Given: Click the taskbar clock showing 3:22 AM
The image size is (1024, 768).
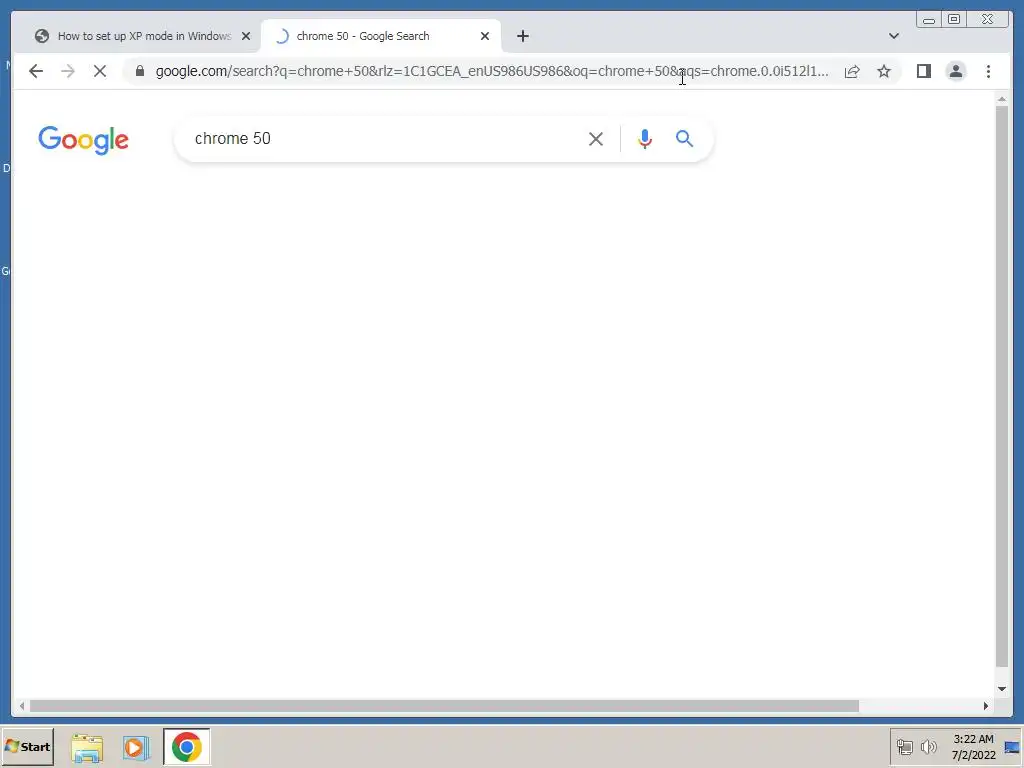Looking at the screenshot, I should coord(973,747).
